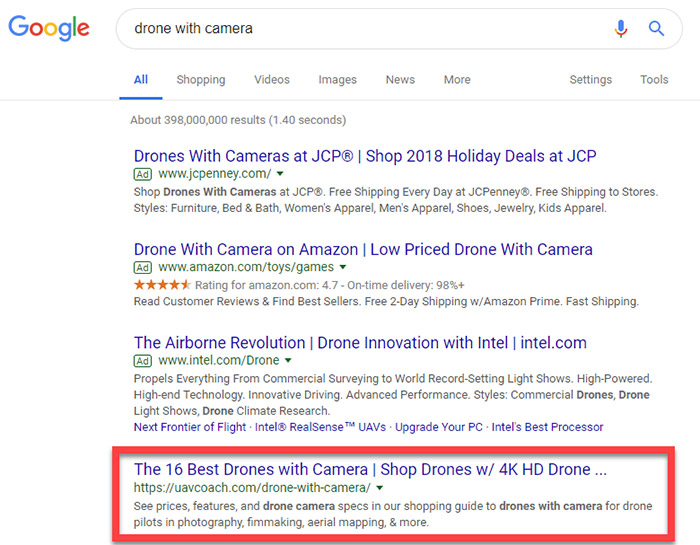Screen dimensions: 700x545
Task: Expand dropdown arrow beside www.intel.com/Drone
Action: 288,360
